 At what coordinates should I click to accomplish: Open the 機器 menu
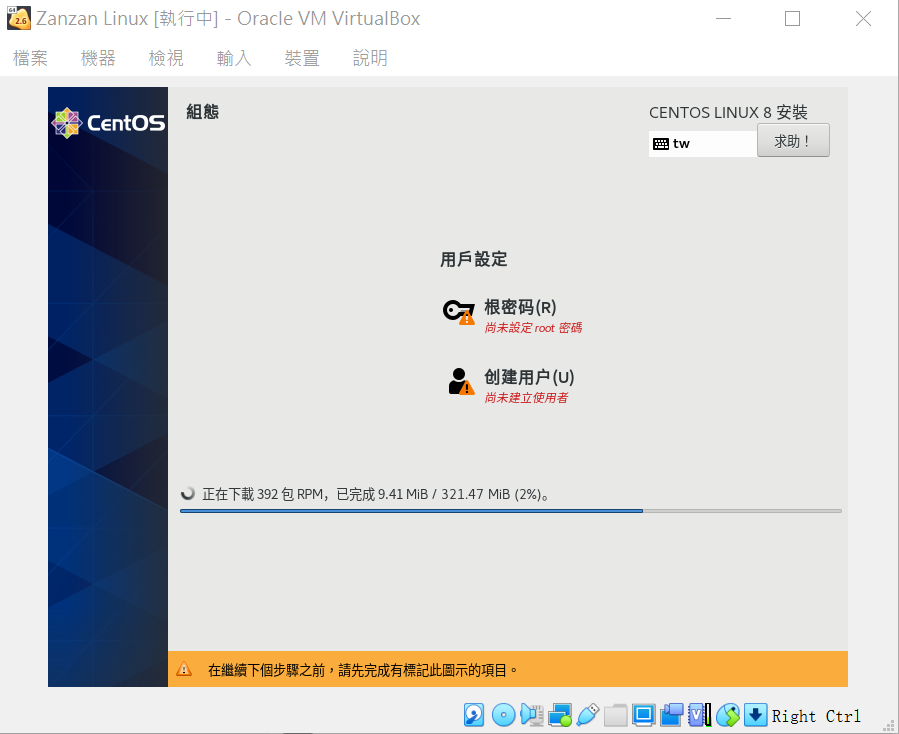coord(98,58)
